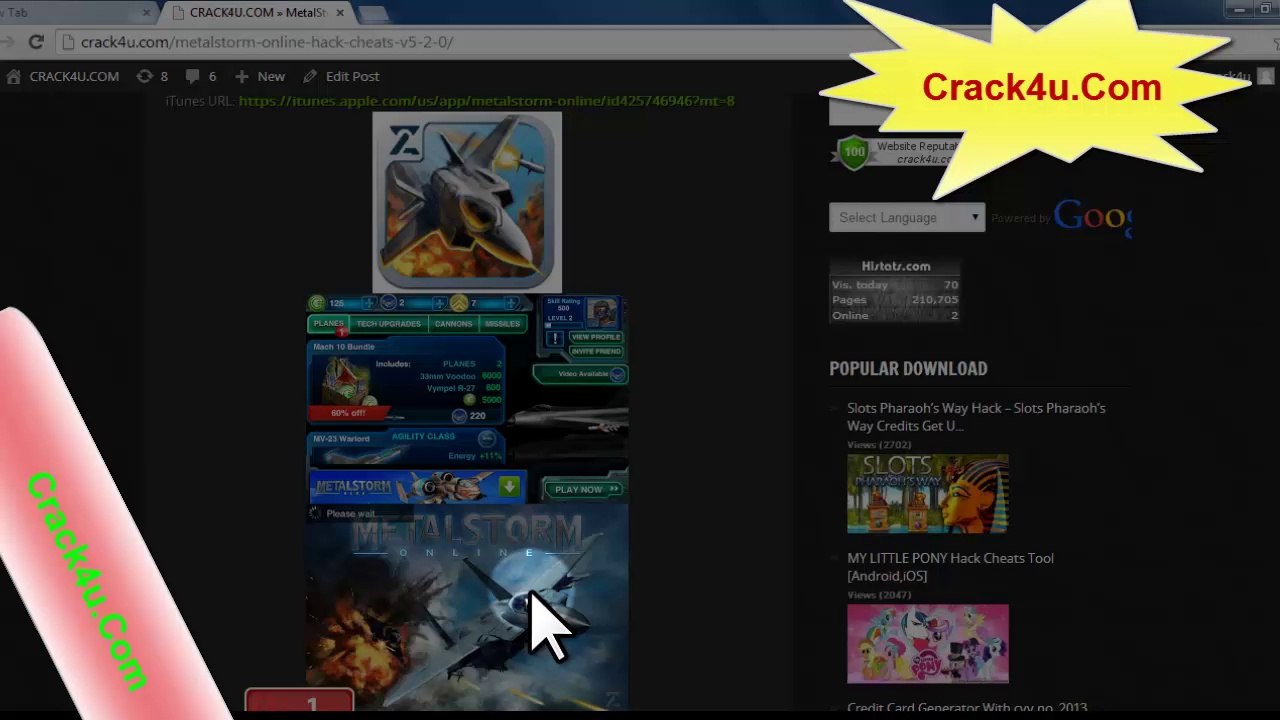Click the 'Please wait' loading text
Screen dimensions: 1280x720
coord(350,514)
